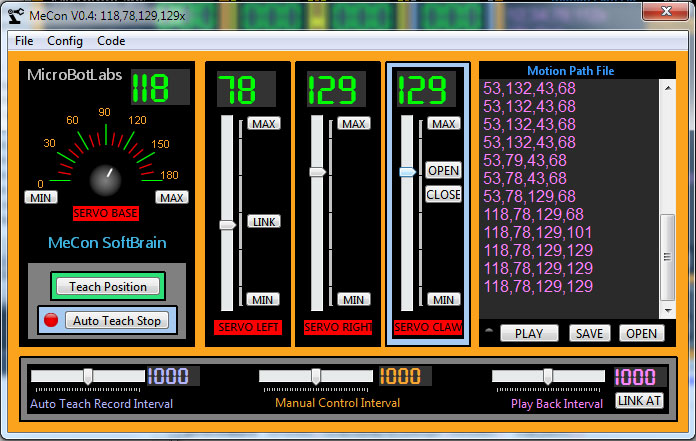
Task: Set Servo Right to MIN
Action: pyautogui.click(x=352, y=299)
